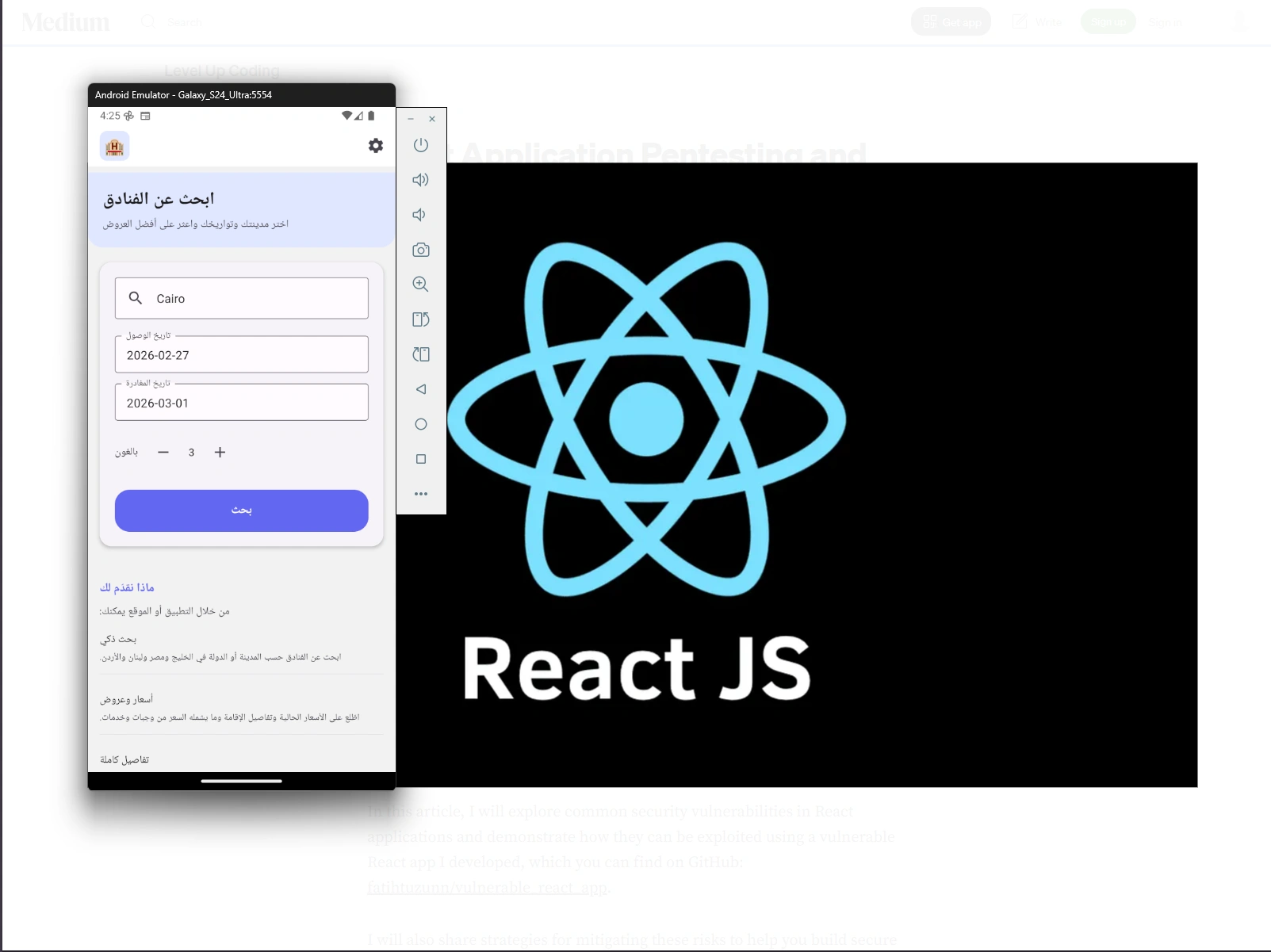
Task: Rotate the device clockwise
Action: [421, 354]
